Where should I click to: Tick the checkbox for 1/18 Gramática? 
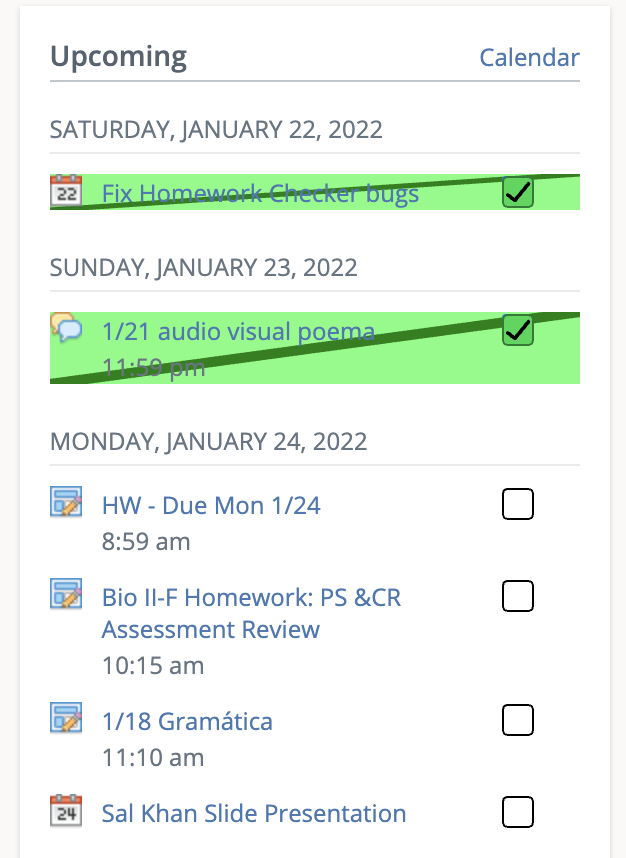(x=517, y=720)
